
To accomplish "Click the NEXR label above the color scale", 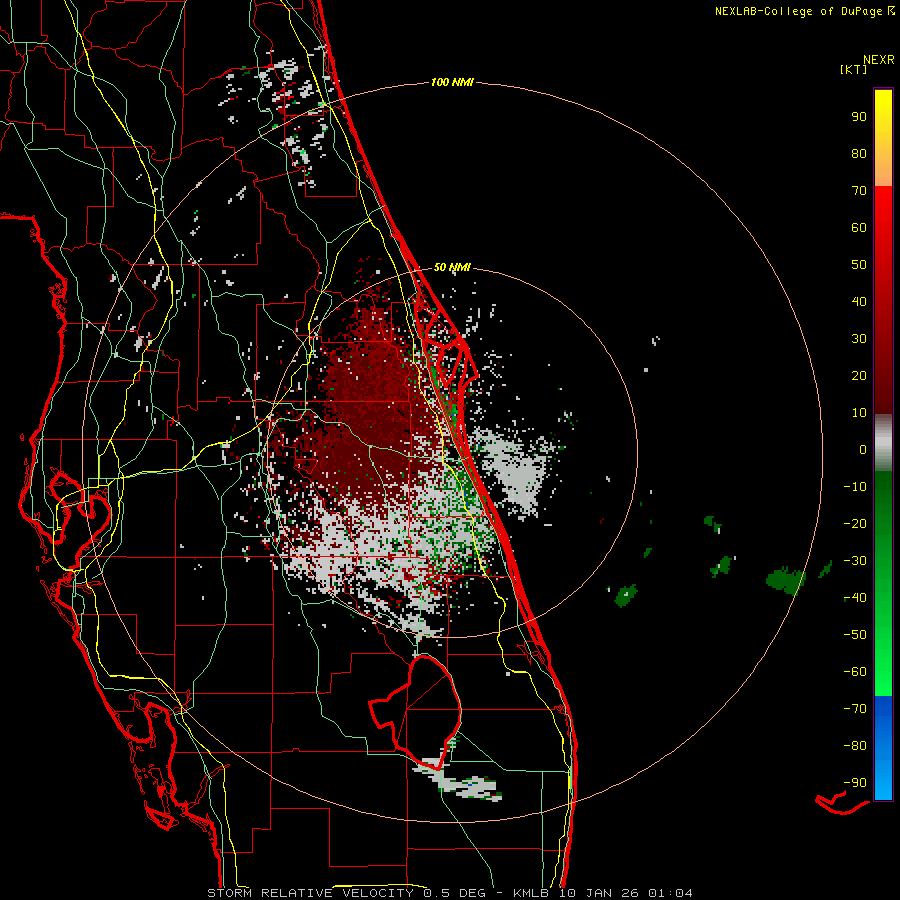I will (879, 60).
